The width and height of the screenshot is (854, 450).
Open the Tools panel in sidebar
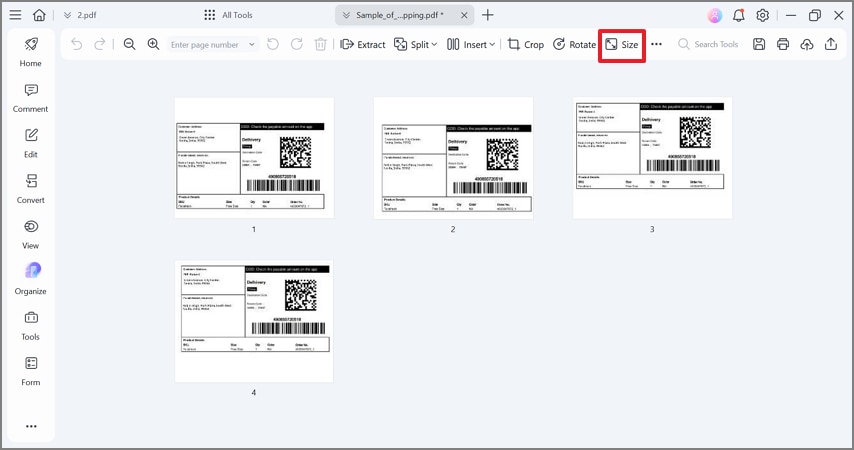[x=30, y=326]
